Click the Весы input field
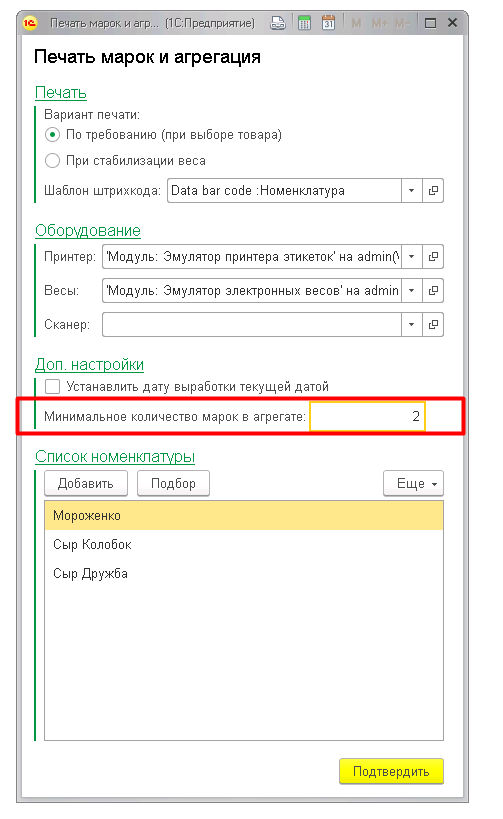503x819 pixels. coord(252,290)
